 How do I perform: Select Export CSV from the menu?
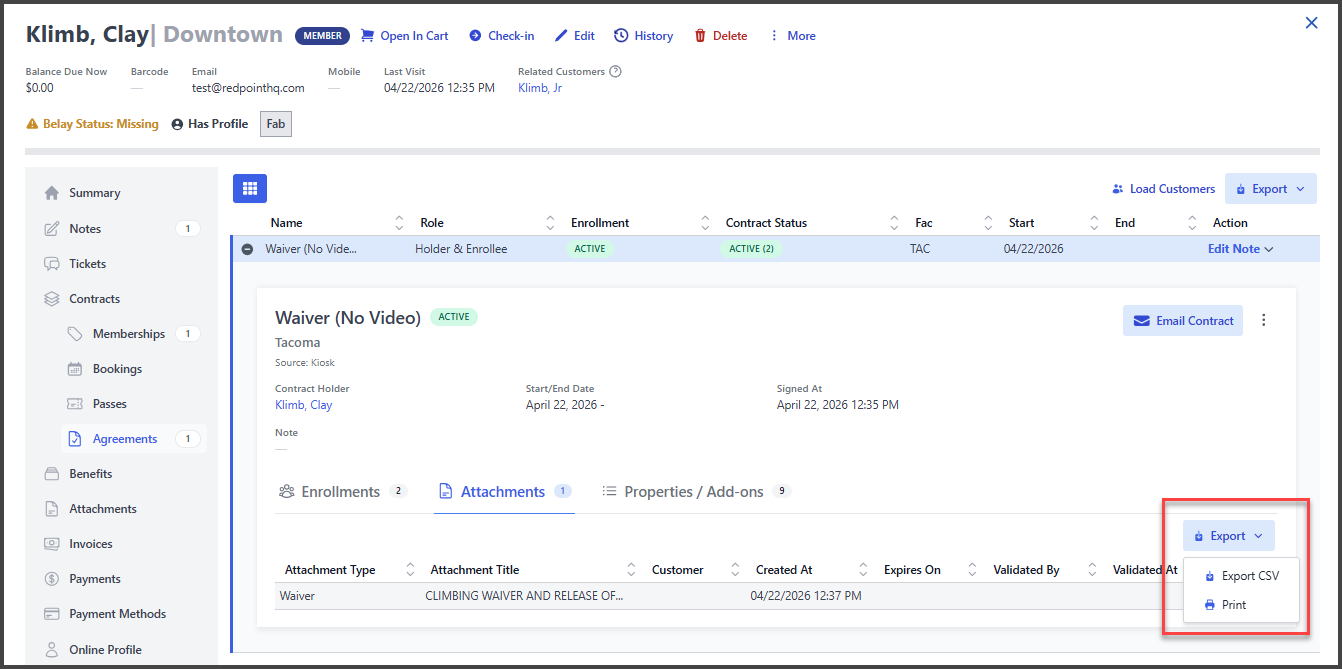[1241, 576]
